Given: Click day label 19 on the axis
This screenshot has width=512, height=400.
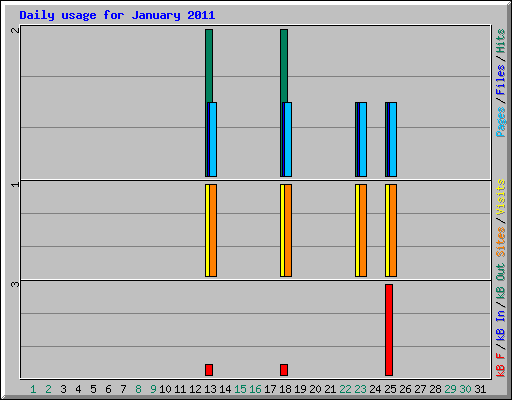Looking at the screenshot, I should coord(300,389).
